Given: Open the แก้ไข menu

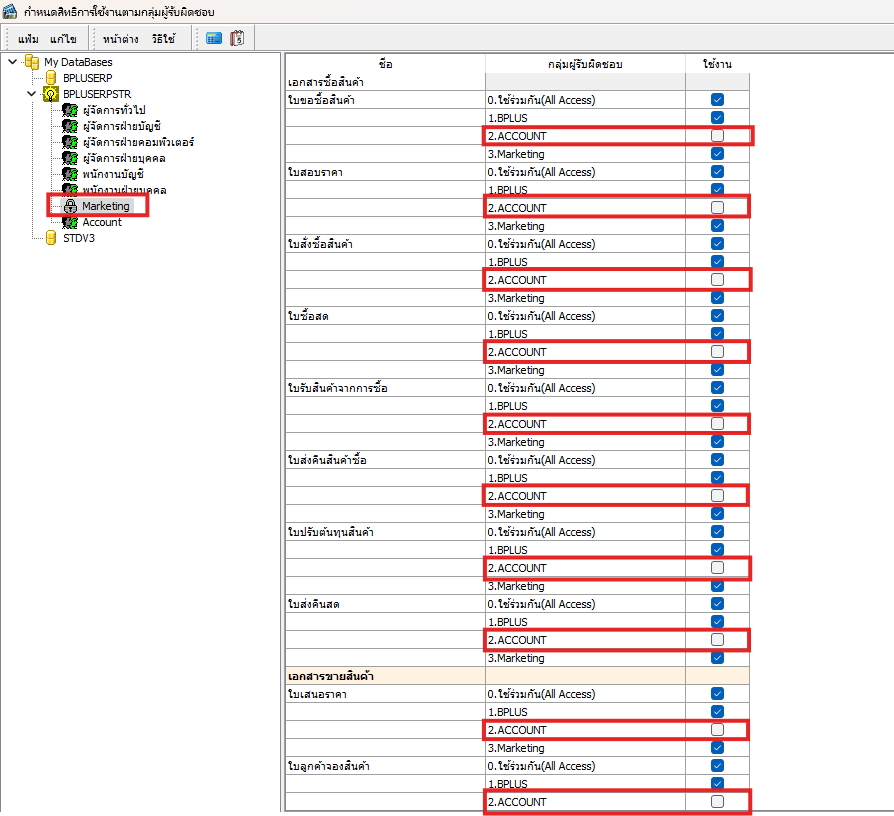Looking at the screenshot, I should 63,39.
